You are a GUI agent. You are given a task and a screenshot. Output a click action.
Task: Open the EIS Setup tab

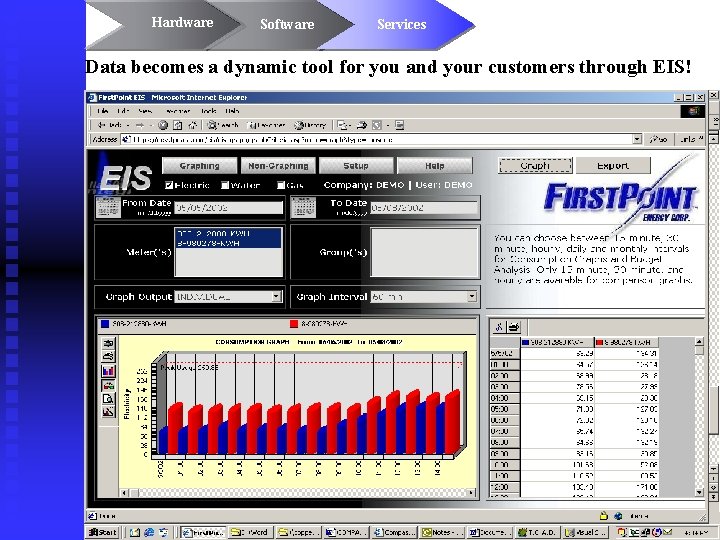click(356, 166)
